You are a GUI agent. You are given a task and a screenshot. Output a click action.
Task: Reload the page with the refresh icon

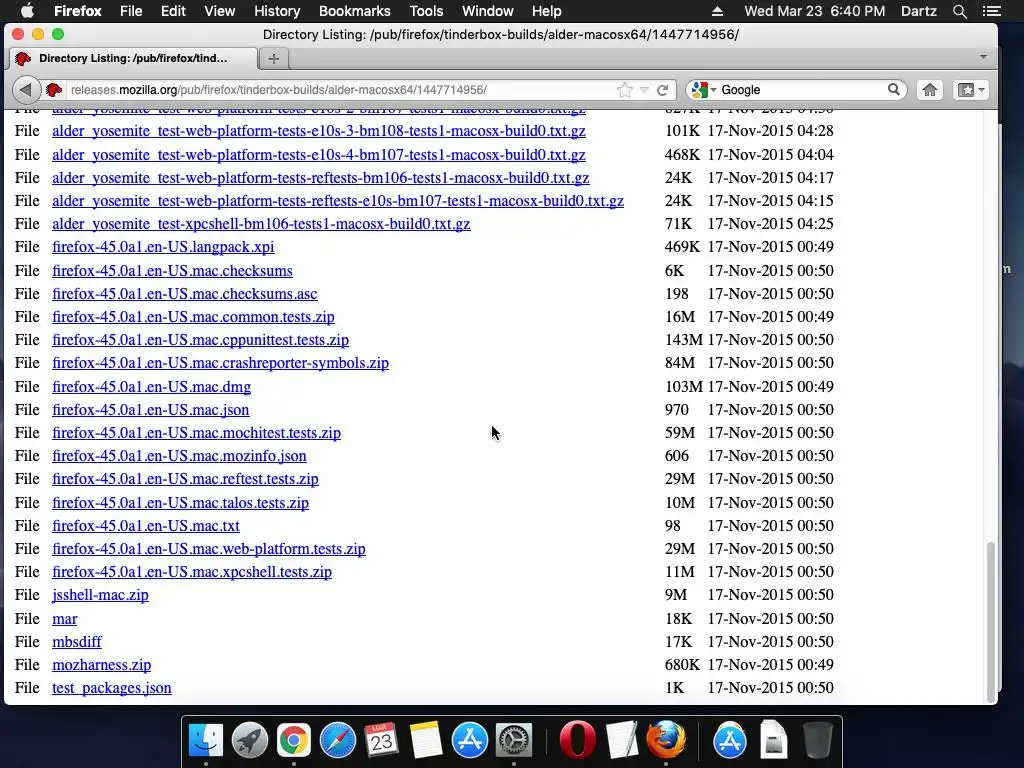pyautogui.click(x=662, y=90)
